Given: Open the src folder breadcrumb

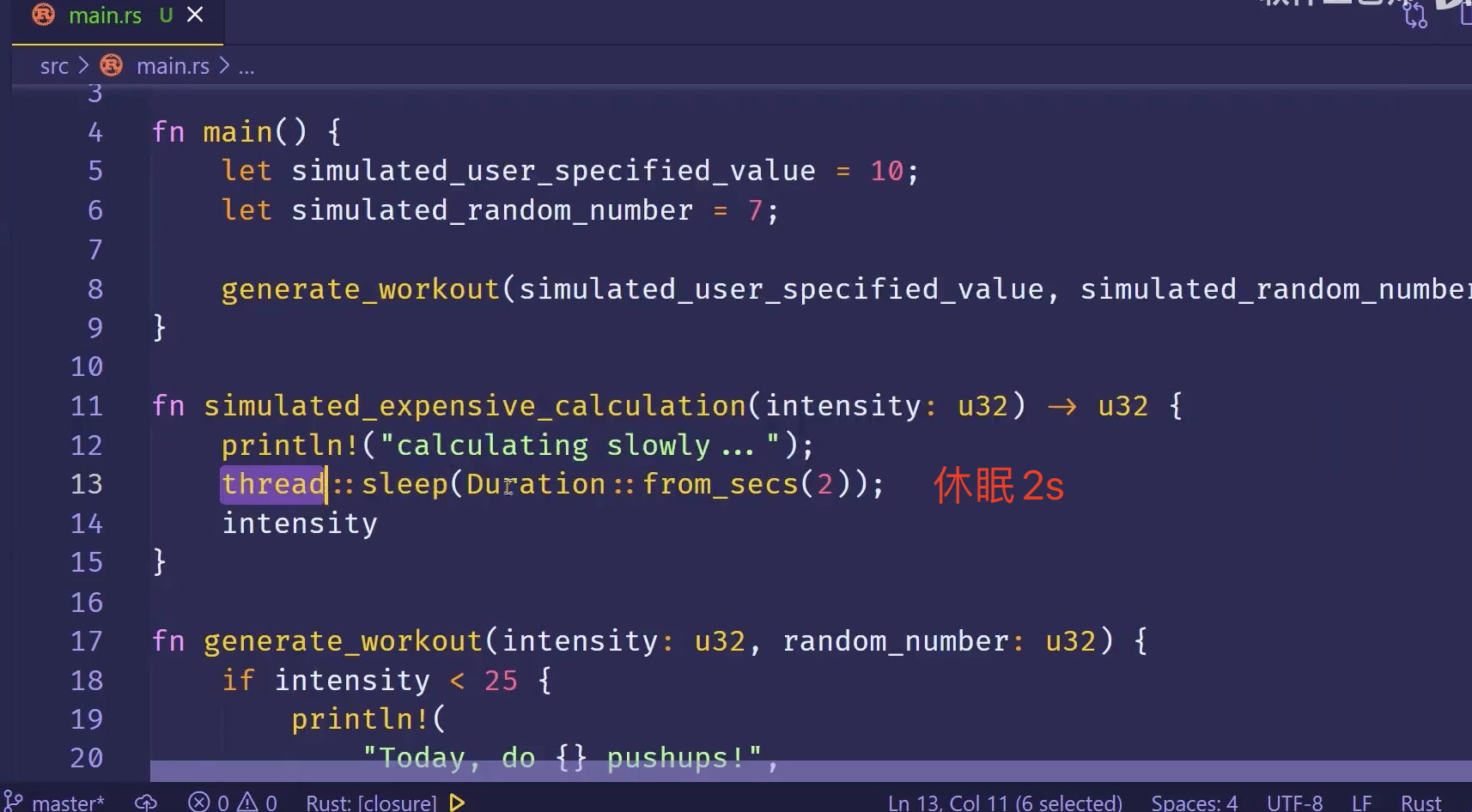Looking at the screenshot, I should pos(54,66).
